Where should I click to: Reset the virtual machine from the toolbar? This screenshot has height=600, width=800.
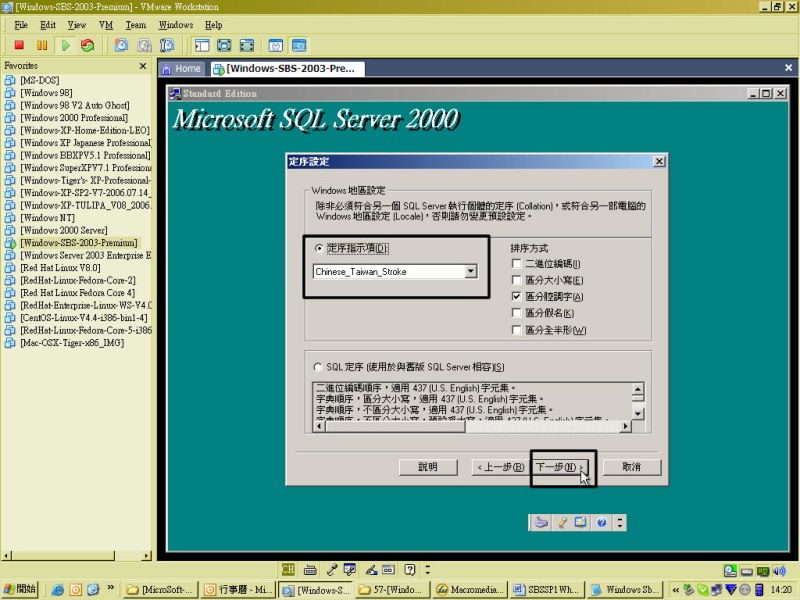tap(88, 45)
